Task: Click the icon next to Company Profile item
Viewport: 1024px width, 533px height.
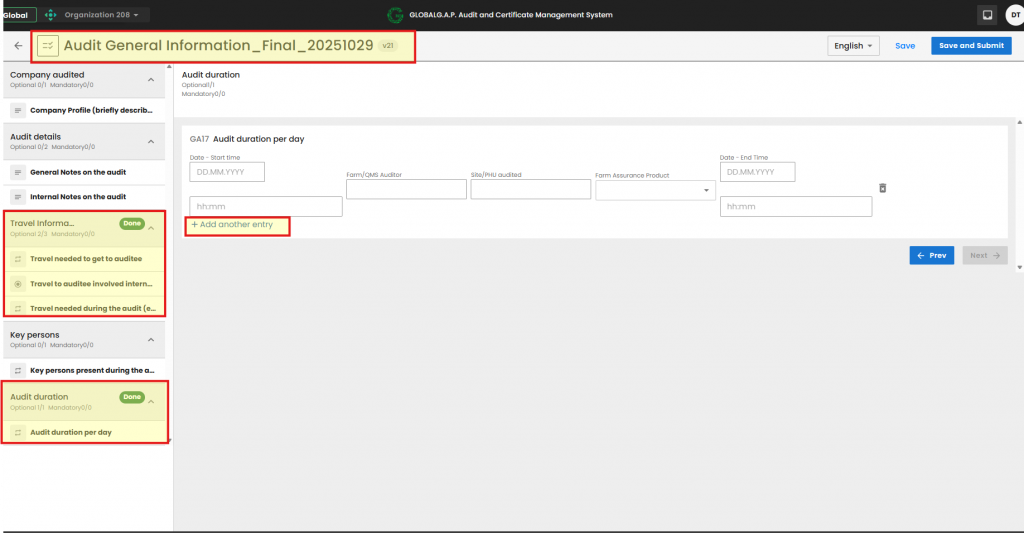Action: click(18, 110)
